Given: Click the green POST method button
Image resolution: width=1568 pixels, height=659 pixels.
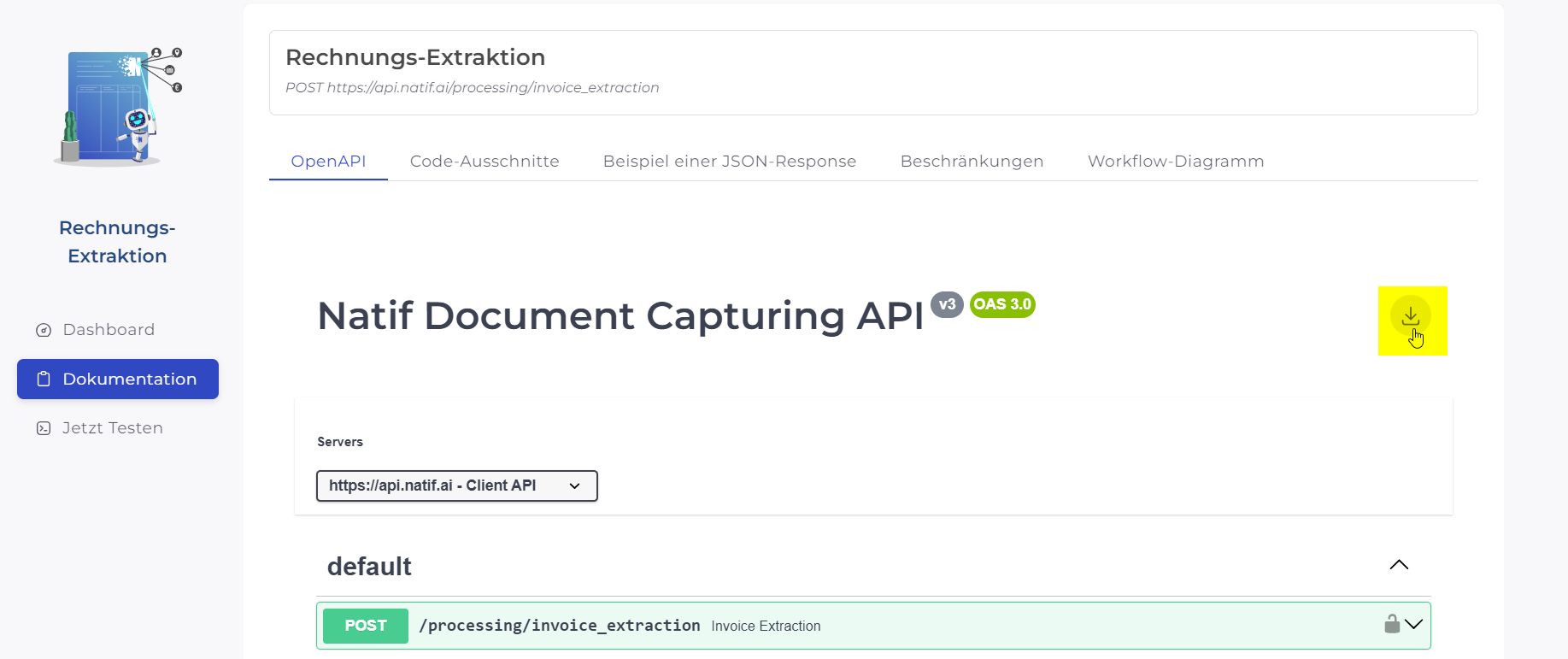Looking at the screenshot, I should coord(366,626).
